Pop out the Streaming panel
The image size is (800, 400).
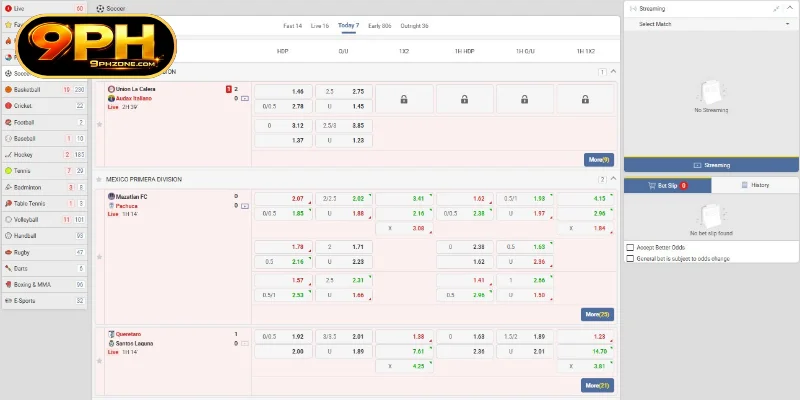point(777,9)
